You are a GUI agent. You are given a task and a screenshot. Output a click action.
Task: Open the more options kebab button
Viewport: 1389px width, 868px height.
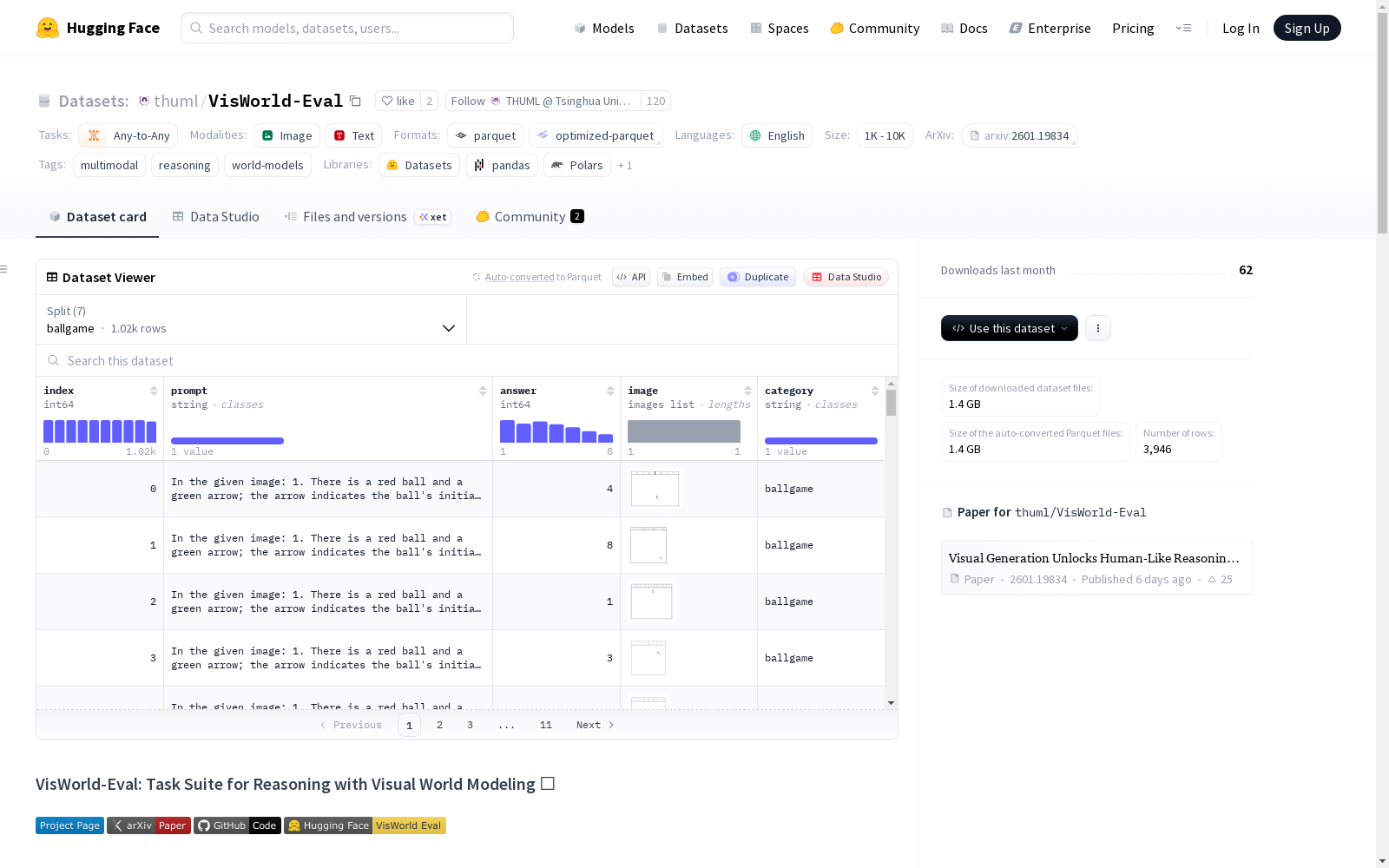(1098, 328)
